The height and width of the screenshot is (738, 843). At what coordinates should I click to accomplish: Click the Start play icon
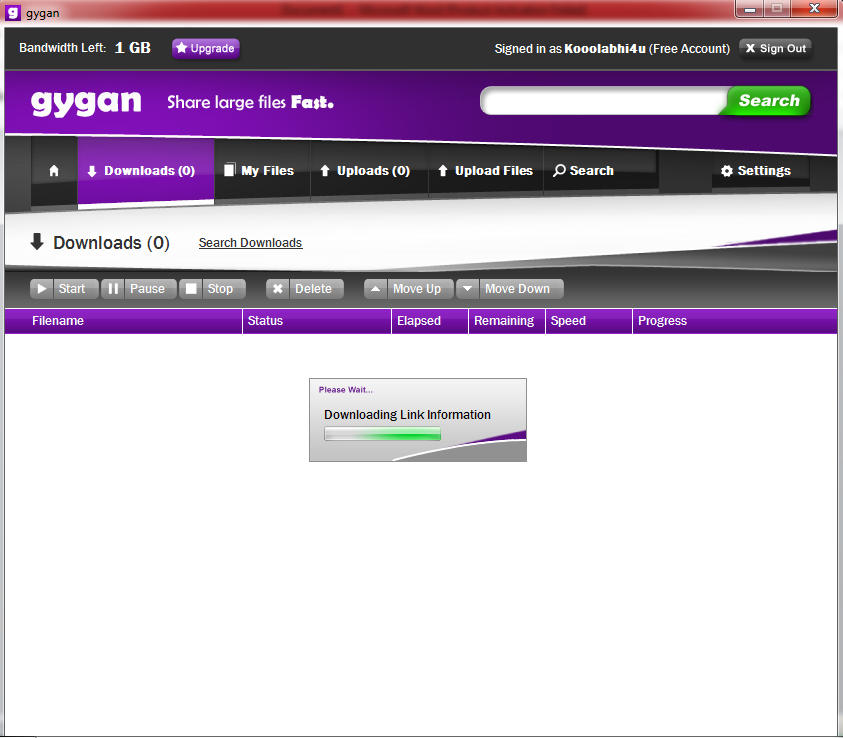point(41,289)
